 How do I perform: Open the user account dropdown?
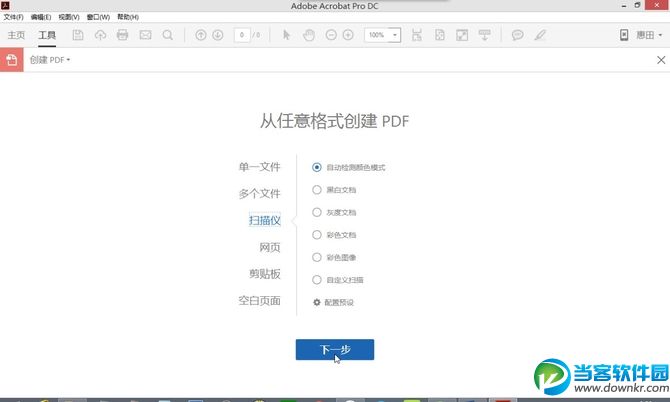(x=649, y=35)
